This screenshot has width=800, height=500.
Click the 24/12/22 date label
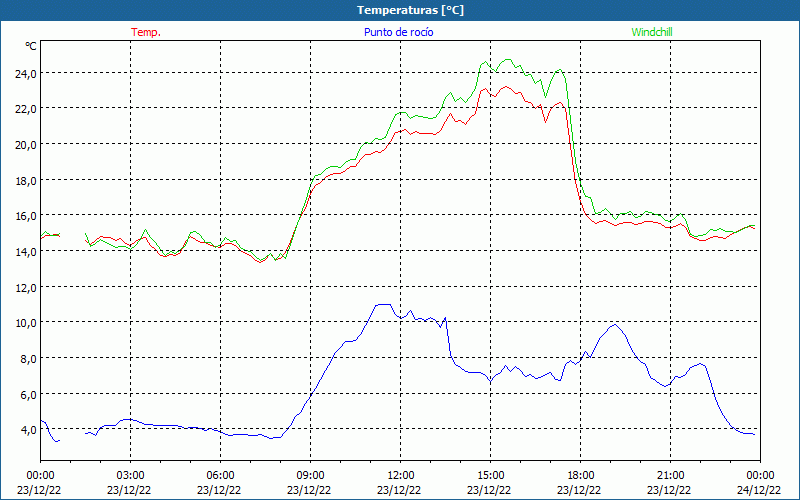tap(759, 490)
